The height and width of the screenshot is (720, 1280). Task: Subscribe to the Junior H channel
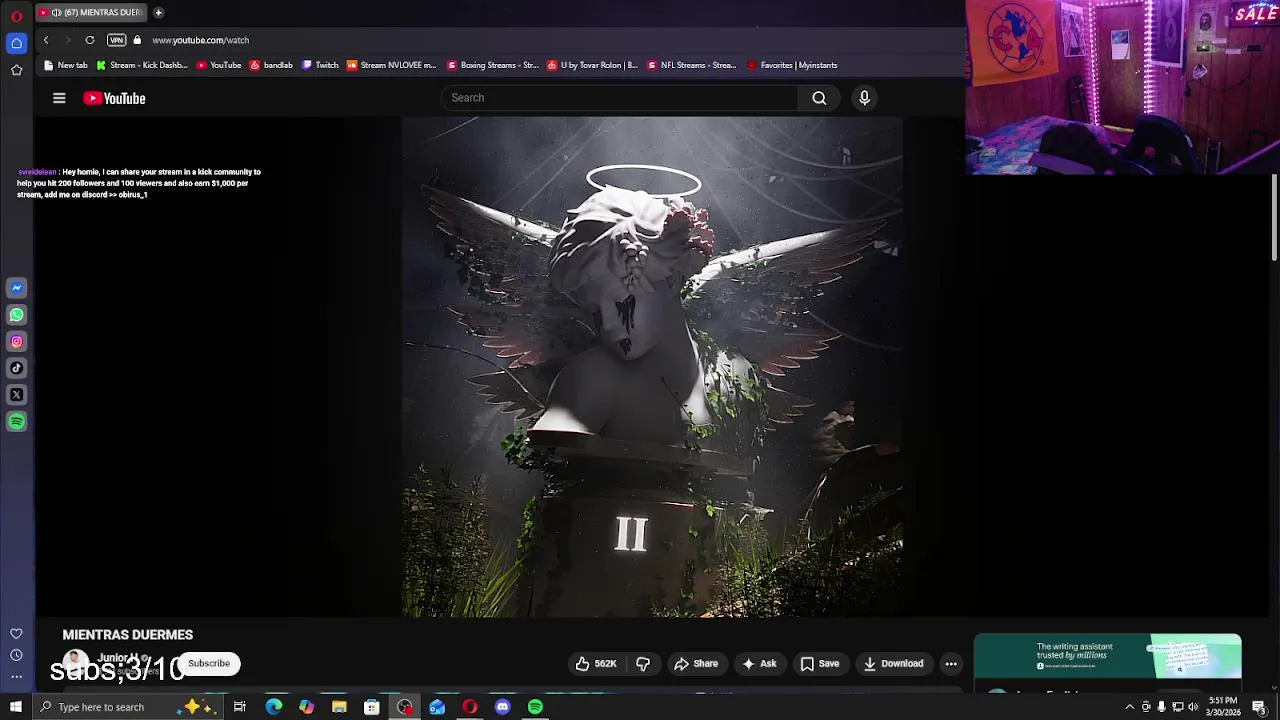pos(209,663)
